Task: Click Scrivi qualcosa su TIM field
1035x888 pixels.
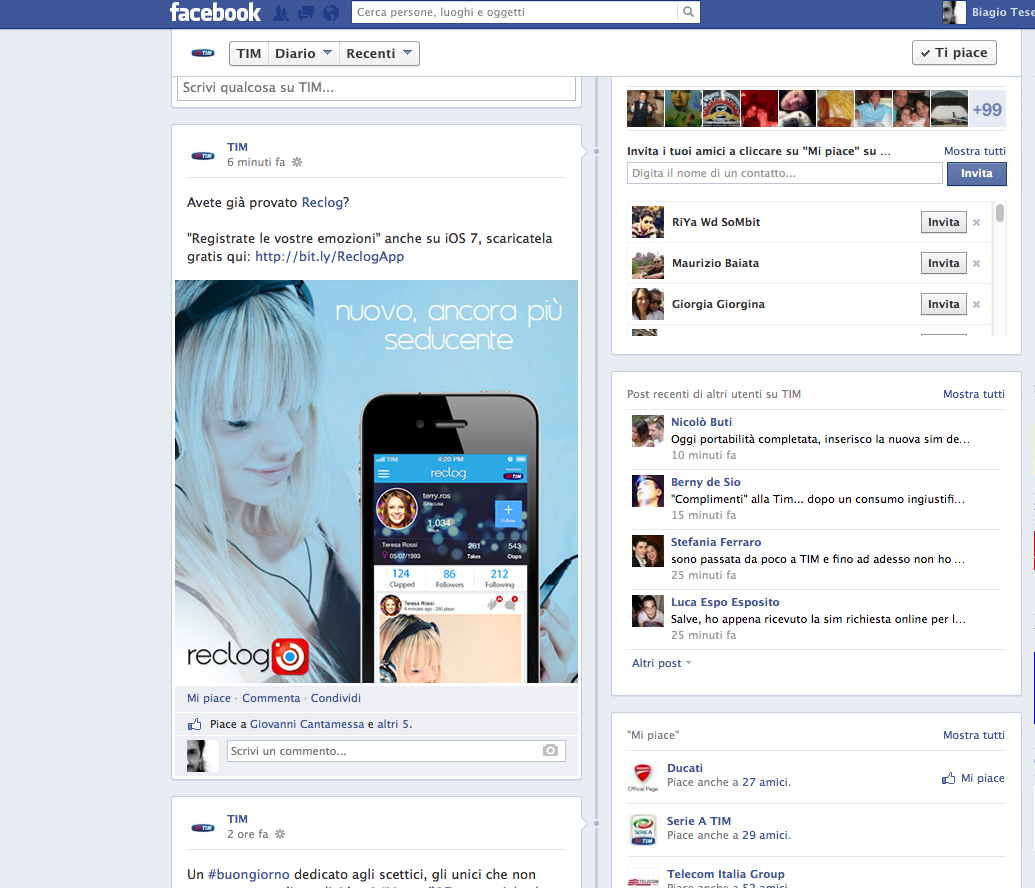Action: pos(376,88)
